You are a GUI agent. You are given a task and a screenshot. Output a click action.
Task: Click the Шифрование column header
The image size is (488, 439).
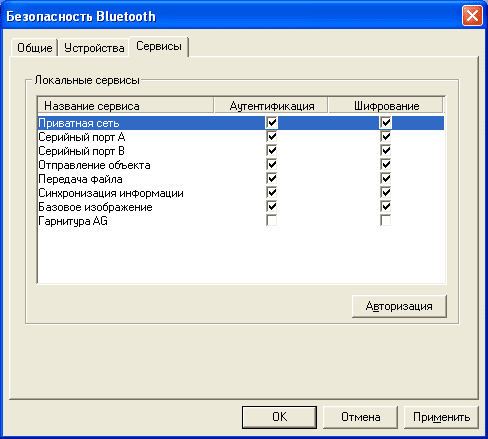pyautogui.click(x=386, y=106)
